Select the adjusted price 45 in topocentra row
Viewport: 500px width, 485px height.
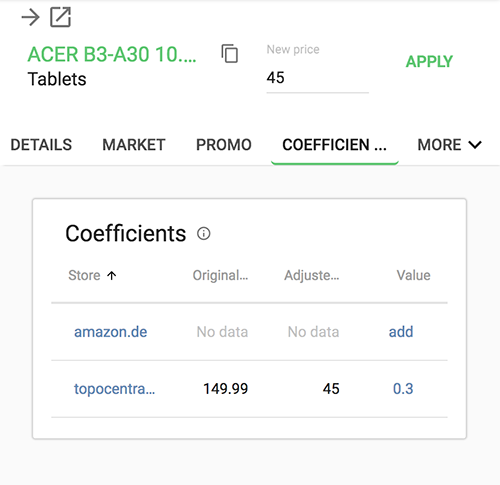331,389
